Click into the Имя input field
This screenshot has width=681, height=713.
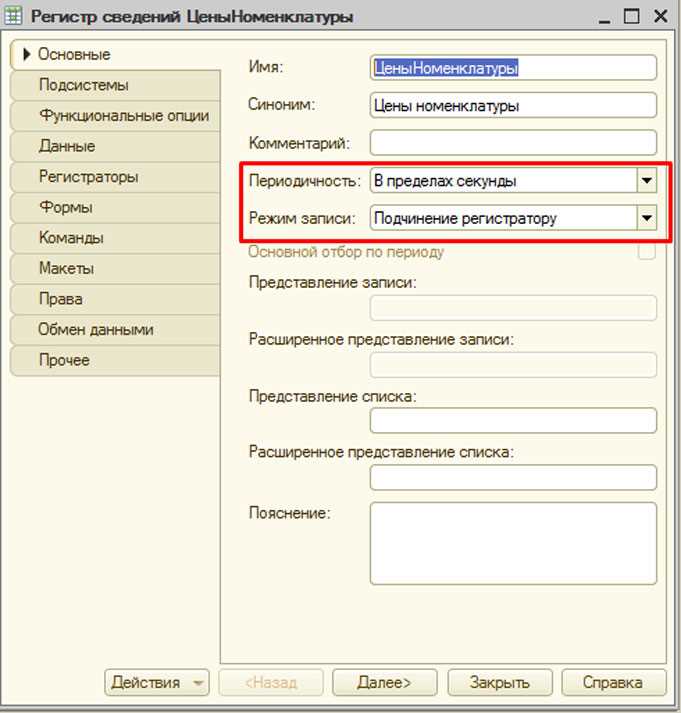pos(513,68)
